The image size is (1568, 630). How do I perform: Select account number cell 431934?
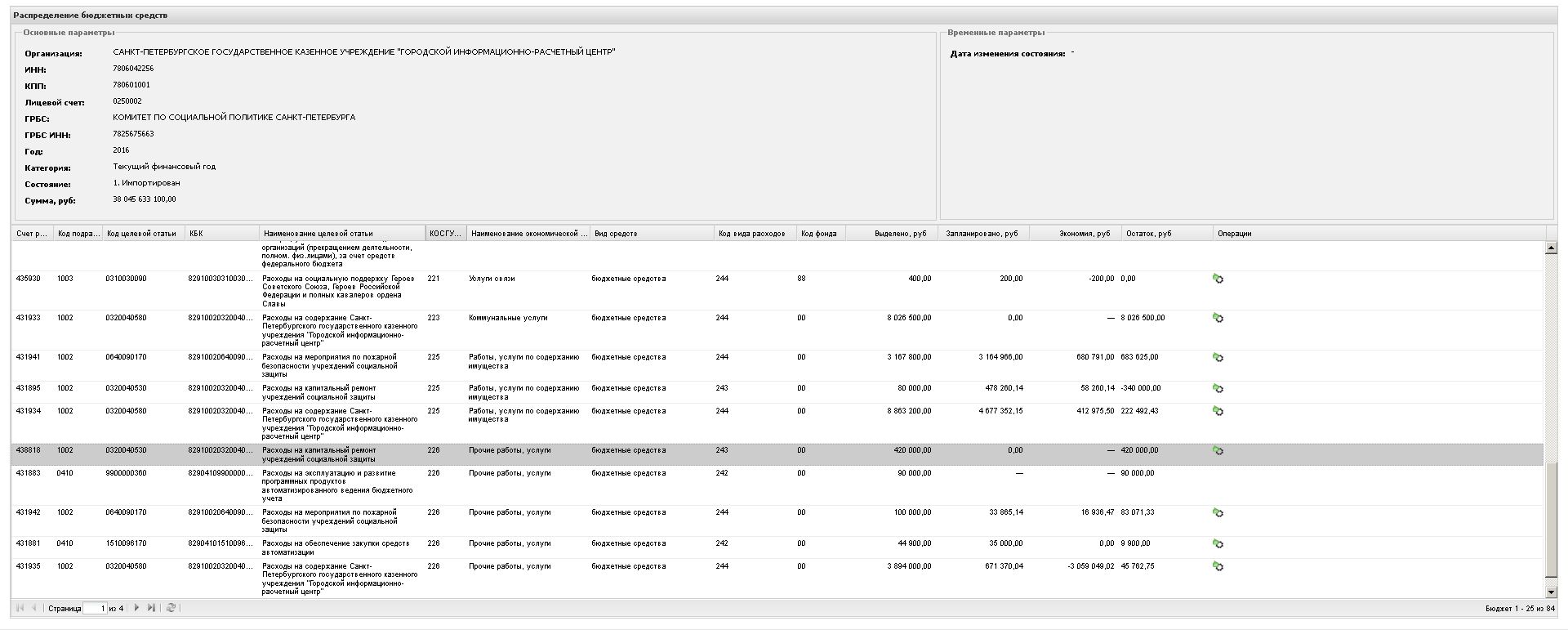(x=29, y=411)
